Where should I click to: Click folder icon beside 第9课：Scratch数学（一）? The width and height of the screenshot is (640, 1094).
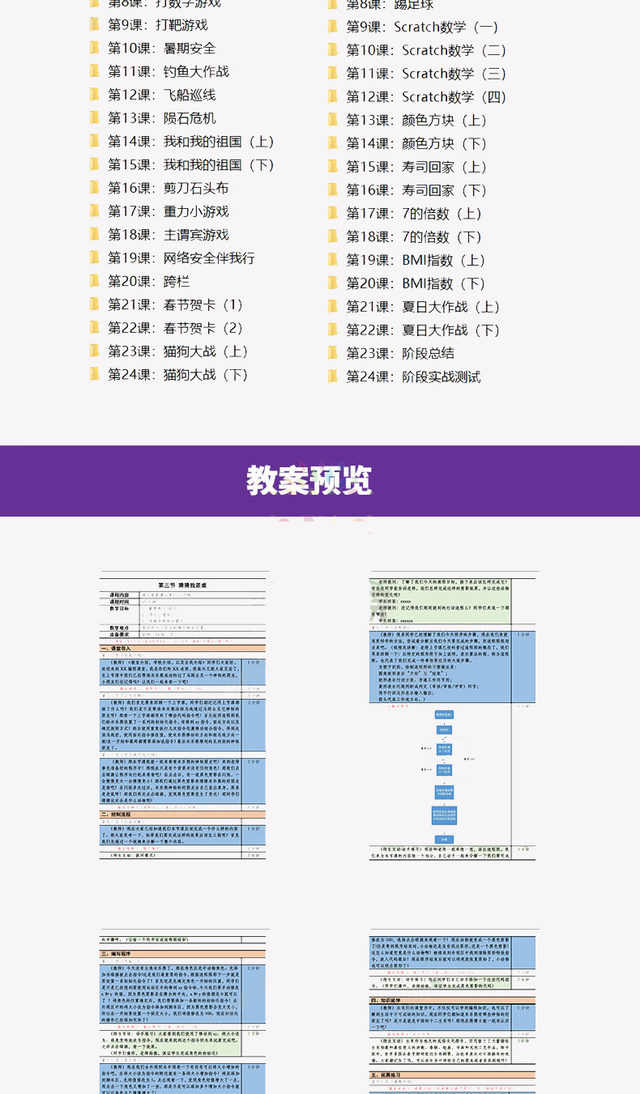(333, 27)
